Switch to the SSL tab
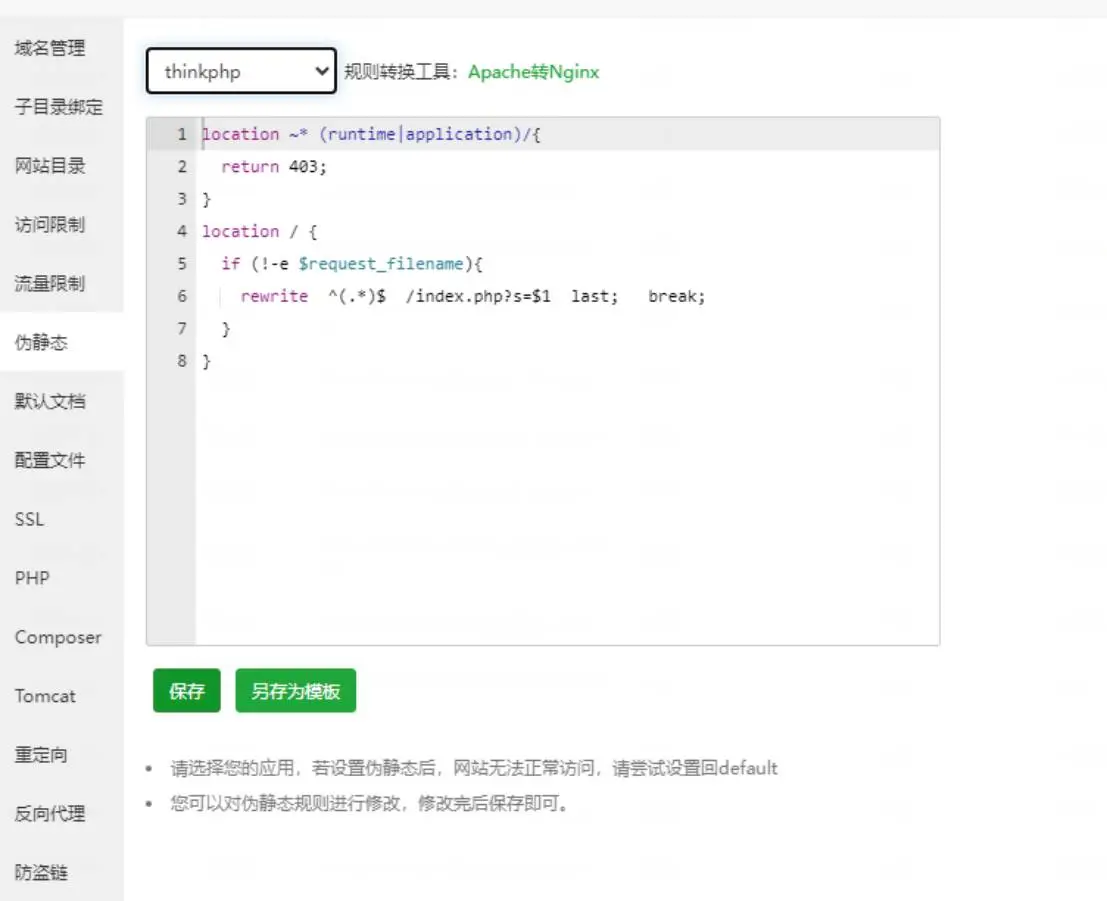1107x901 pixels. (x=30, y=519)
